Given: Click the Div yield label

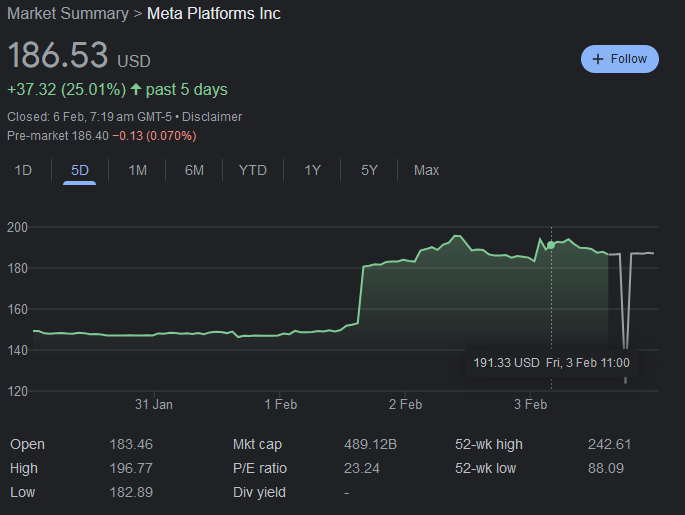Looking at the screenshot, I should pyautogui.click(x=259, y=492).
